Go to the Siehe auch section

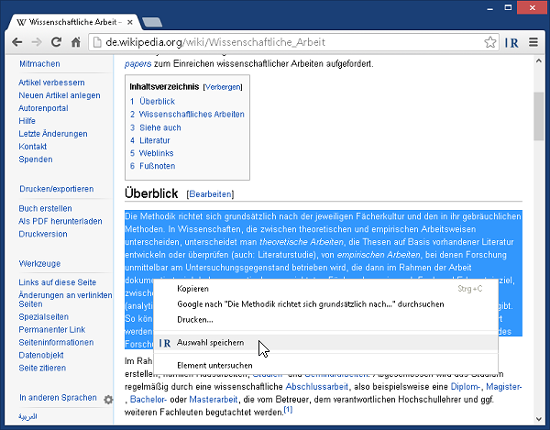tap(156, 128)
